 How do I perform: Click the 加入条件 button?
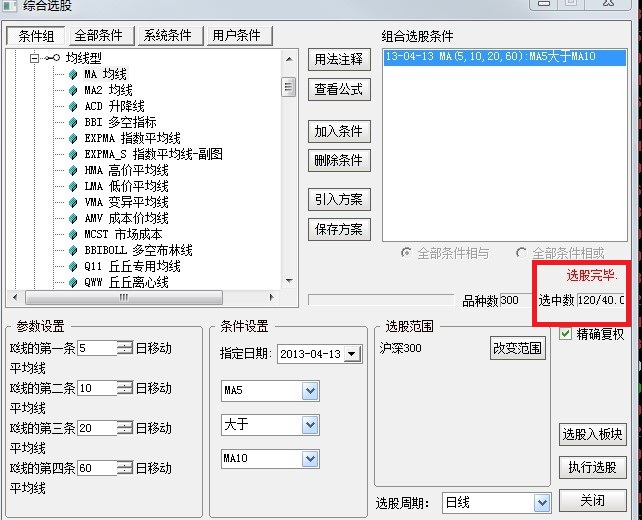339,131
